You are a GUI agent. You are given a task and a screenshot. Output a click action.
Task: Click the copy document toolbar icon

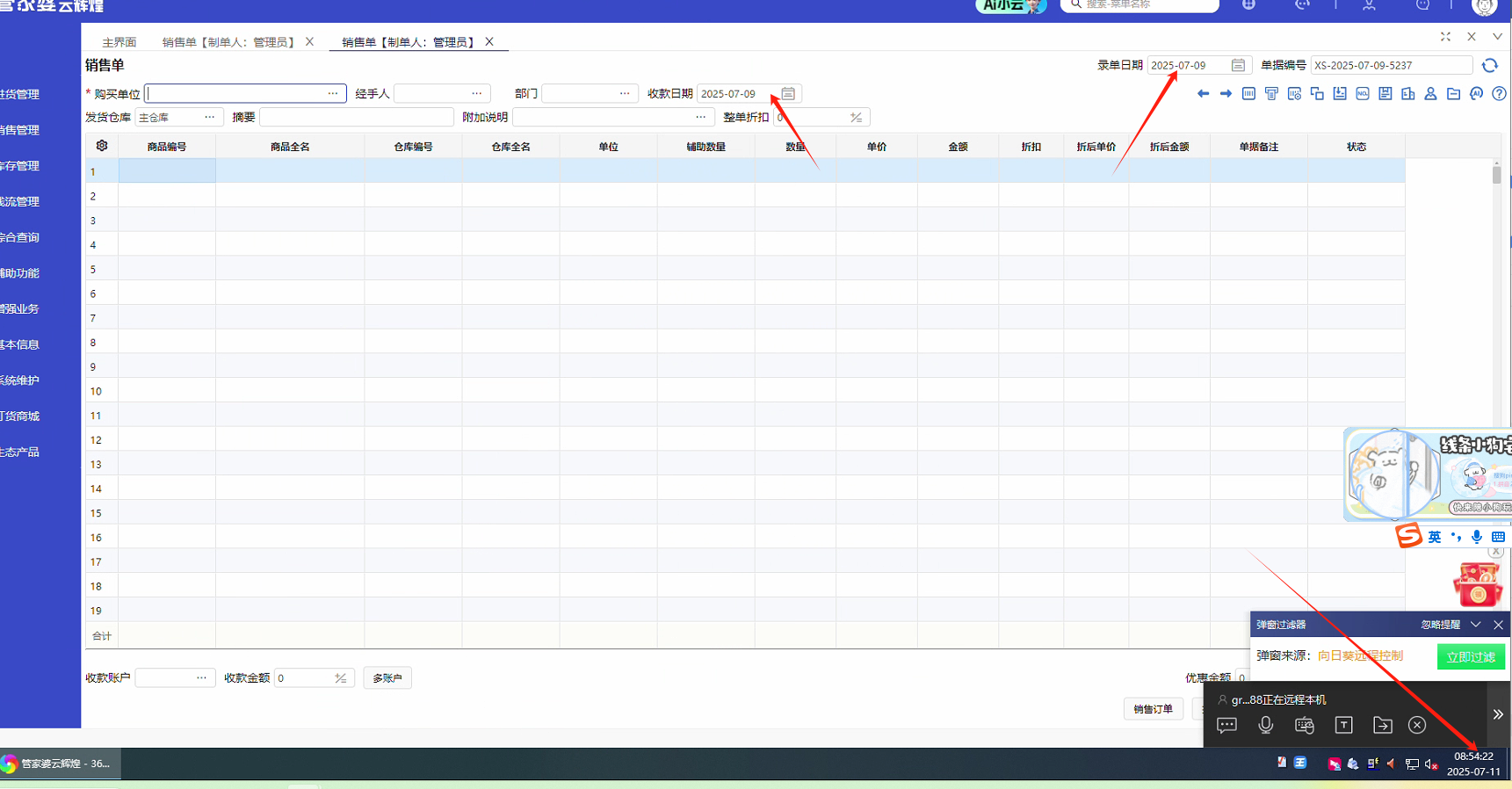(1317, 94)
